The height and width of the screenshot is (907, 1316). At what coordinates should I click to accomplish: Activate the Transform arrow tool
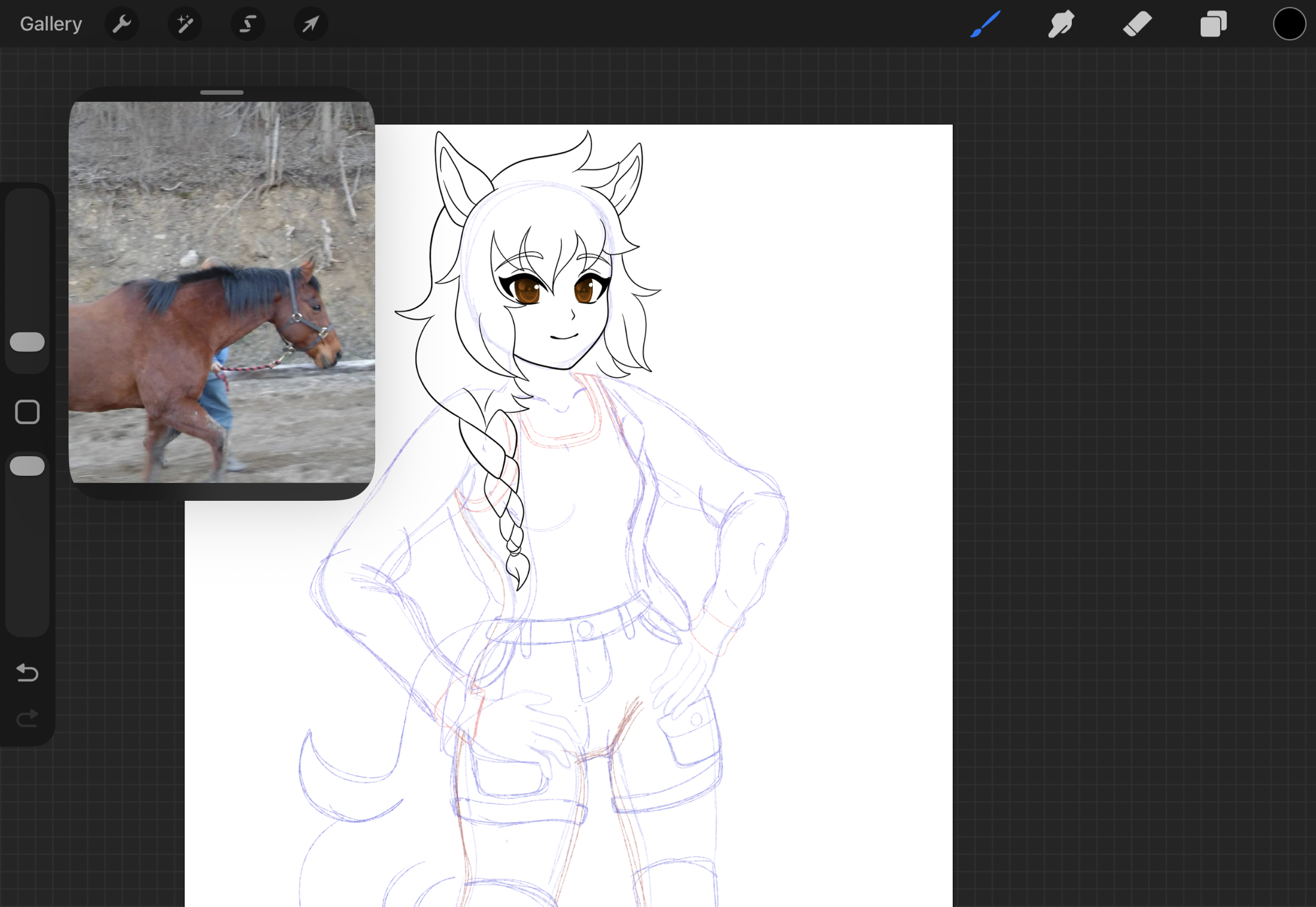[310, 24]
